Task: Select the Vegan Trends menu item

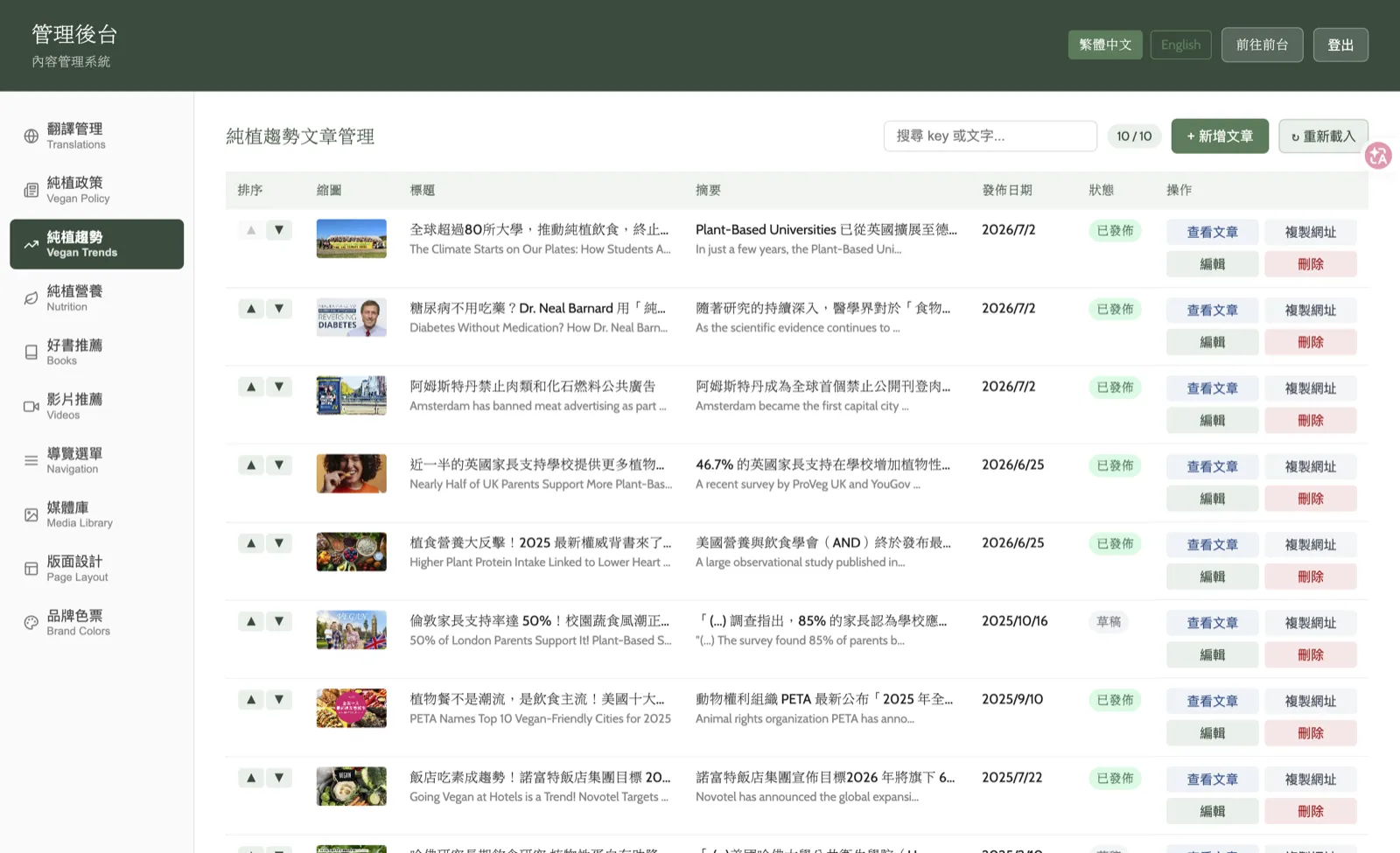Action: click(x=97, y=244)
